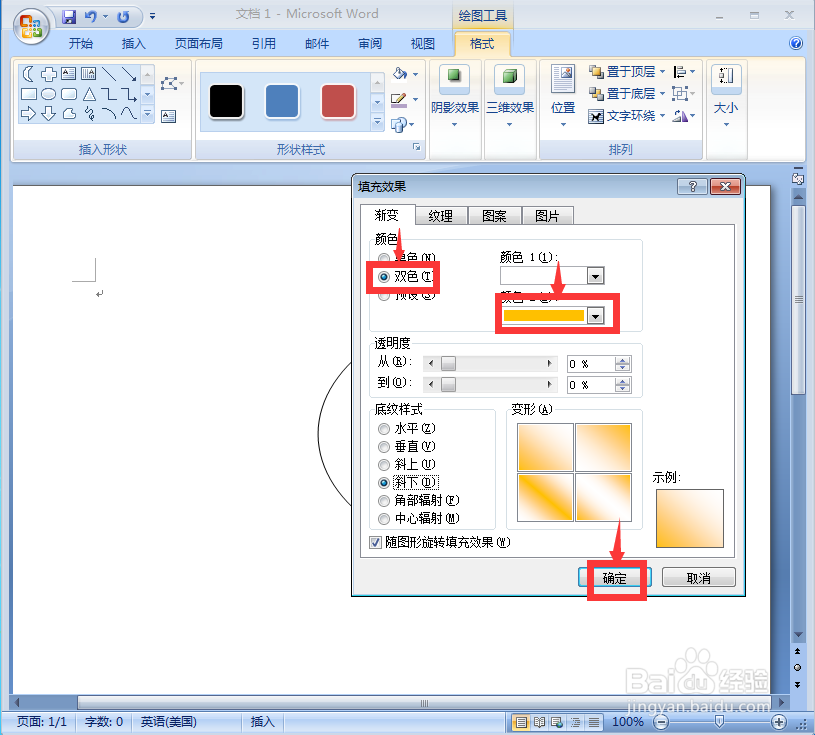Open the 颜色 1 color dropdown
Screen dimensions: 815x735
595,275
